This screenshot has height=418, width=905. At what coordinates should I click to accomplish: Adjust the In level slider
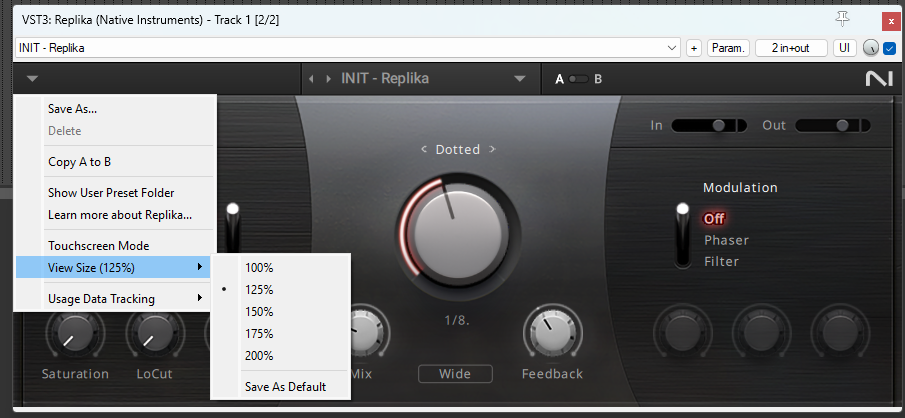click(709, 125)
